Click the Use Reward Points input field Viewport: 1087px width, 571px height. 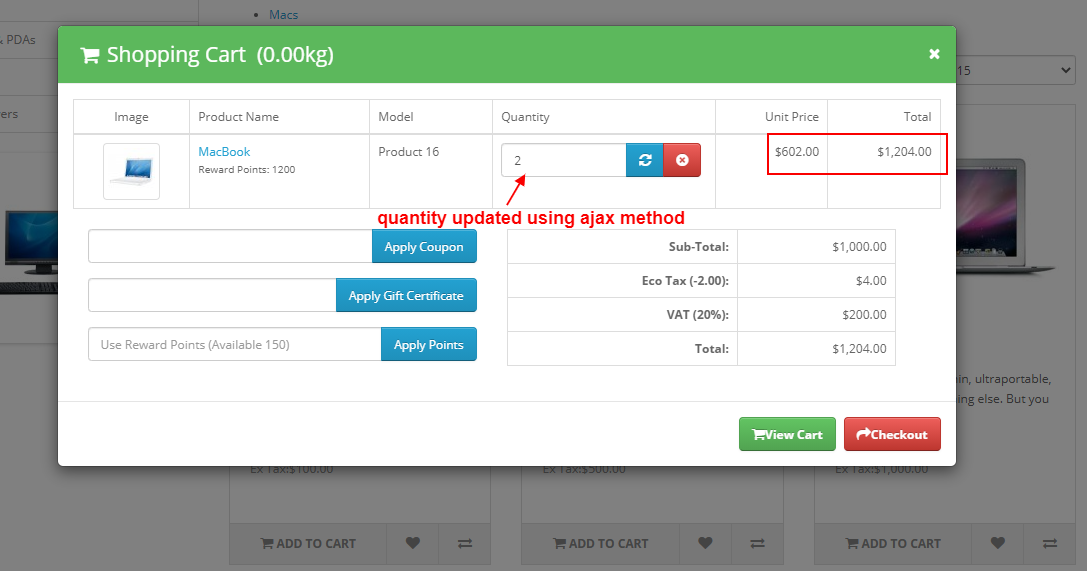coord(234,345)
